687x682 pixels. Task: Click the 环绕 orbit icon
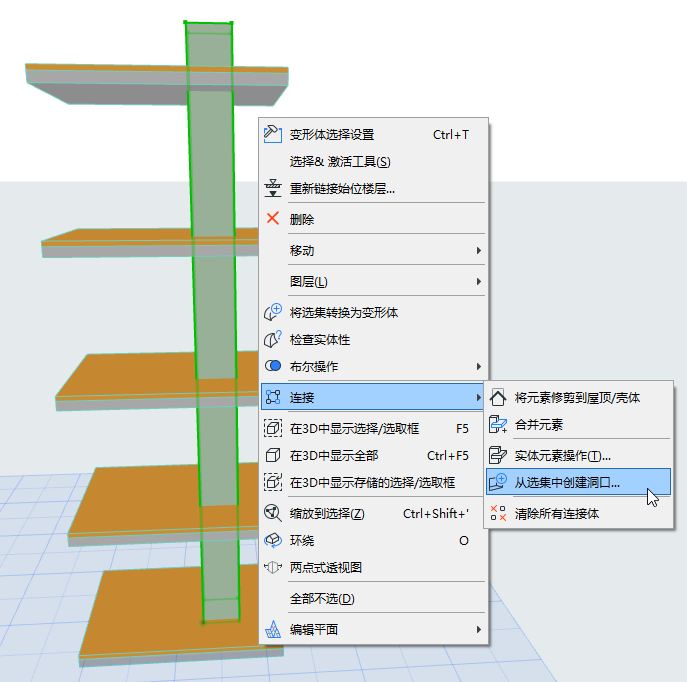point(273,540)
